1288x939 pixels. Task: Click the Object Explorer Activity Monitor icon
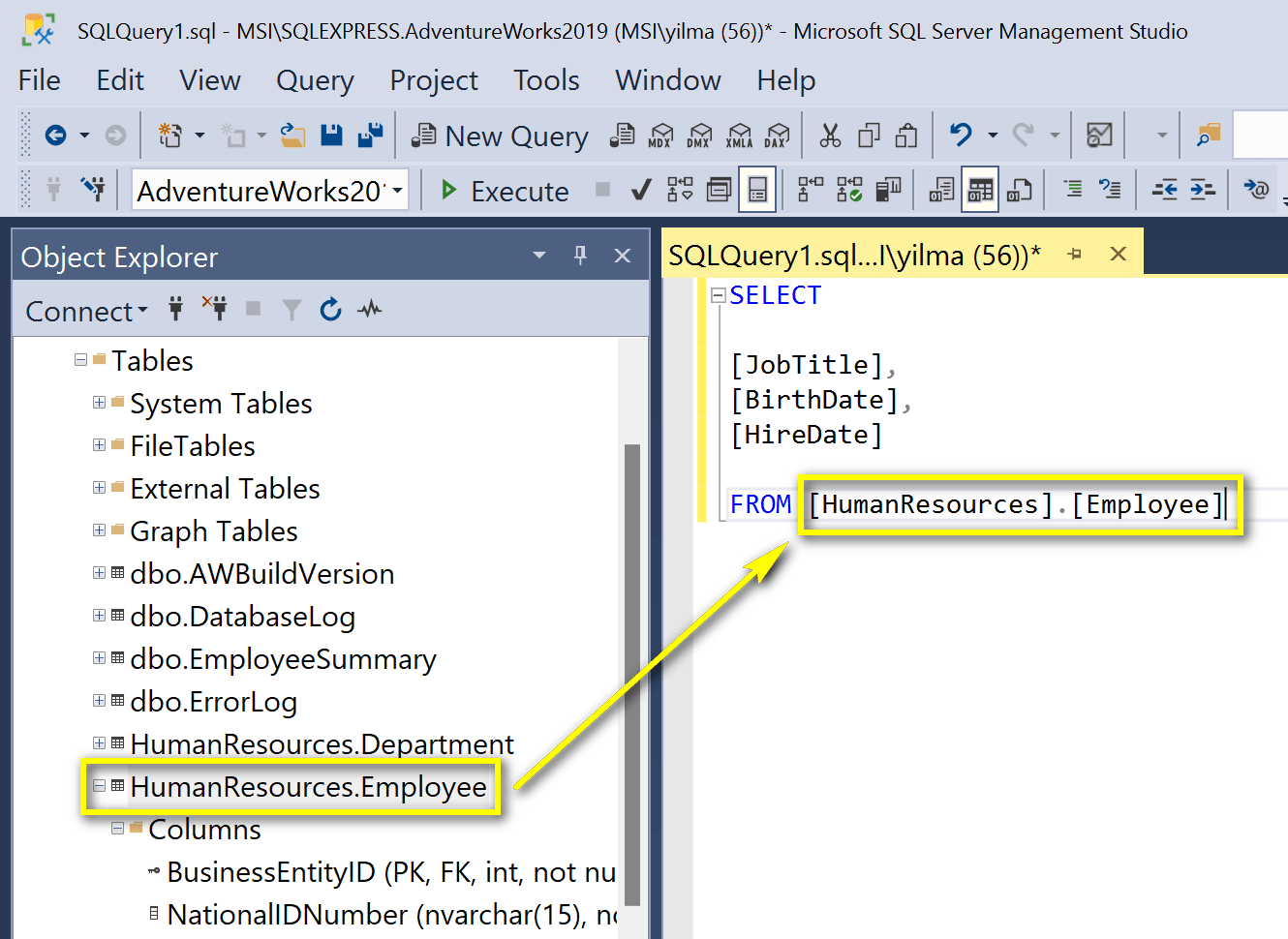pos(369,310)
